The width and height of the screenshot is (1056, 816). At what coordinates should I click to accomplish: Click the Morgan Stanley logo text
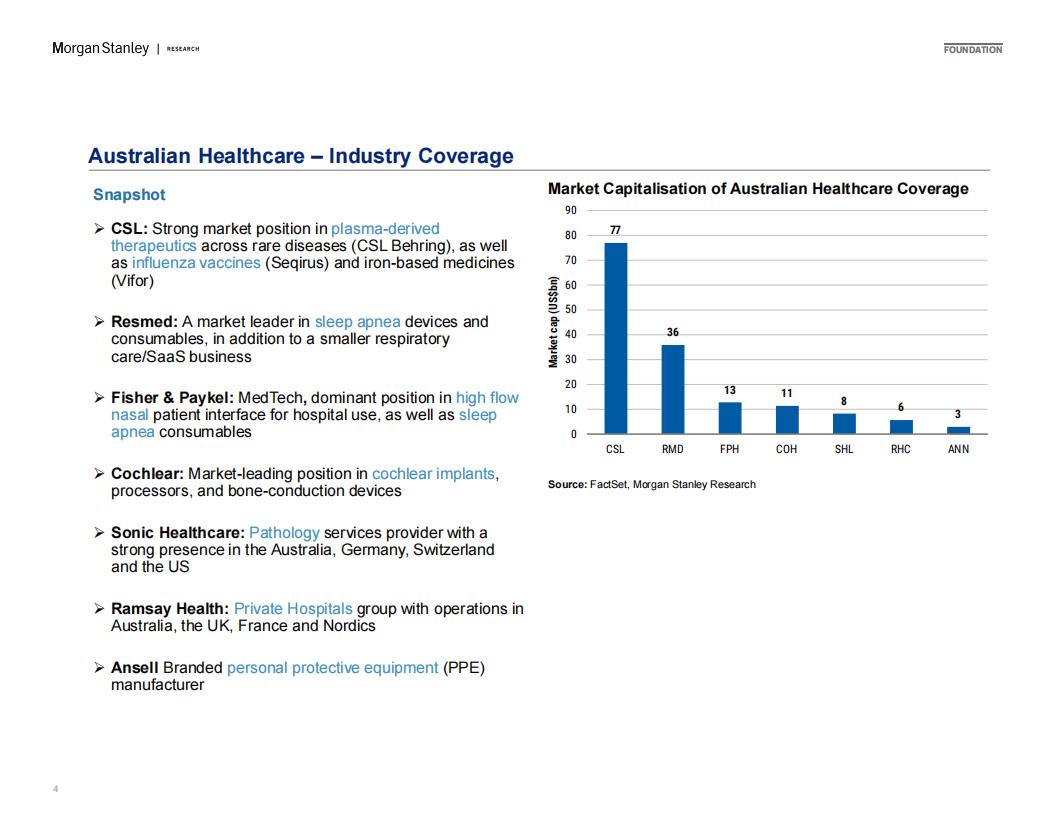point(100,48)
